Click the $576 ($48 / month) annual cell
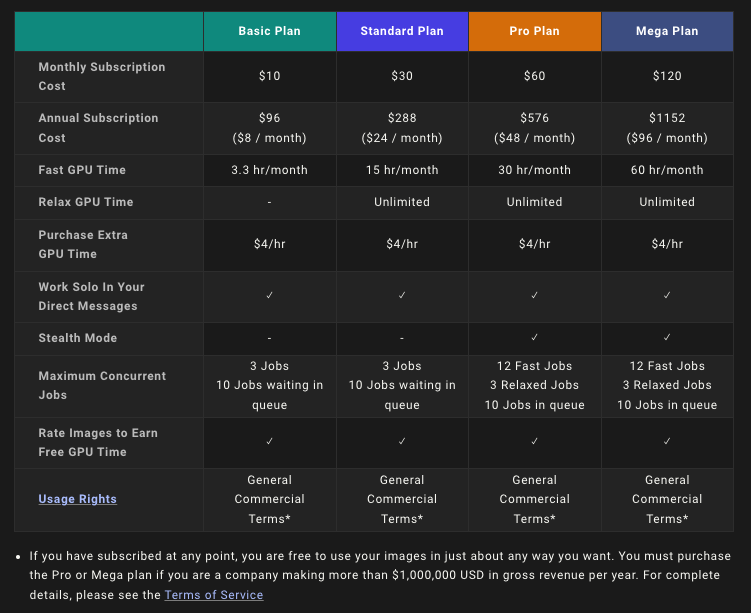751x613 pixels. pyautogui.click(x=535, y=128)
